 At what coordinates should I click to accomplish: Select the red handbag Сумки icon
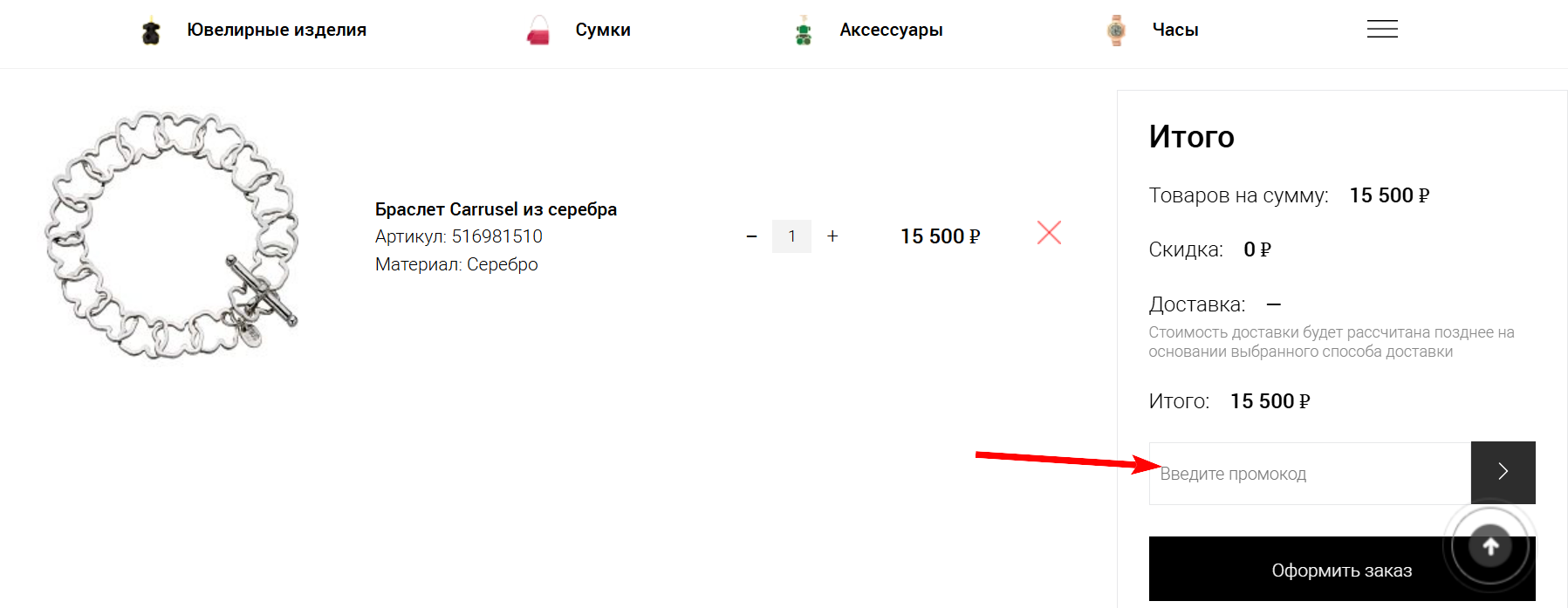(x=538, y=29)
